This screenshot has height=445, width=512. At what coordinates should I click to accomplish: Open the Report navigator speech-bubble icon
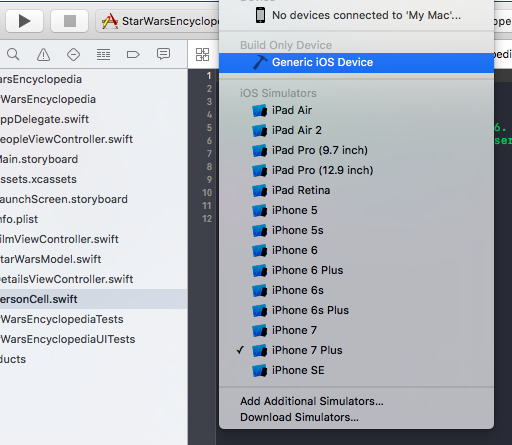(163, 54)
